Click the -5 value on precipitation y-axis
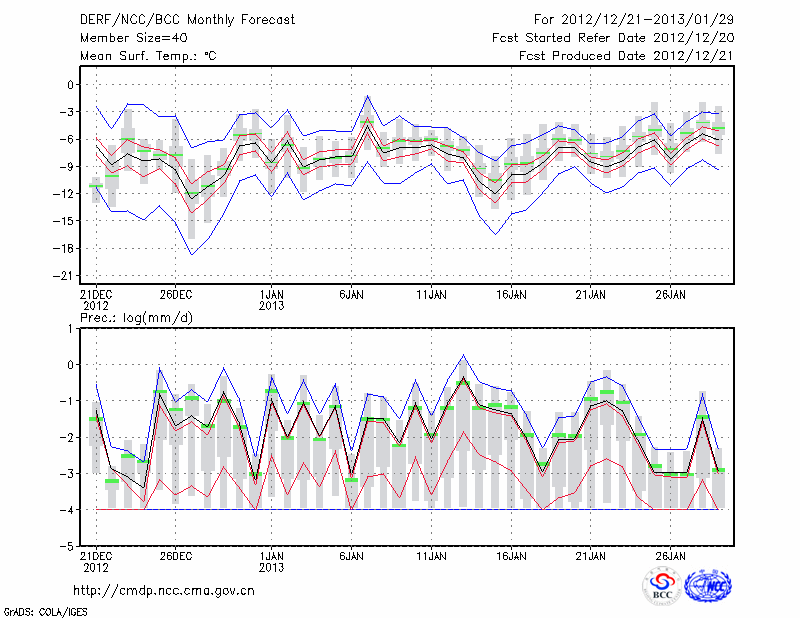 [x=68, y=546]
